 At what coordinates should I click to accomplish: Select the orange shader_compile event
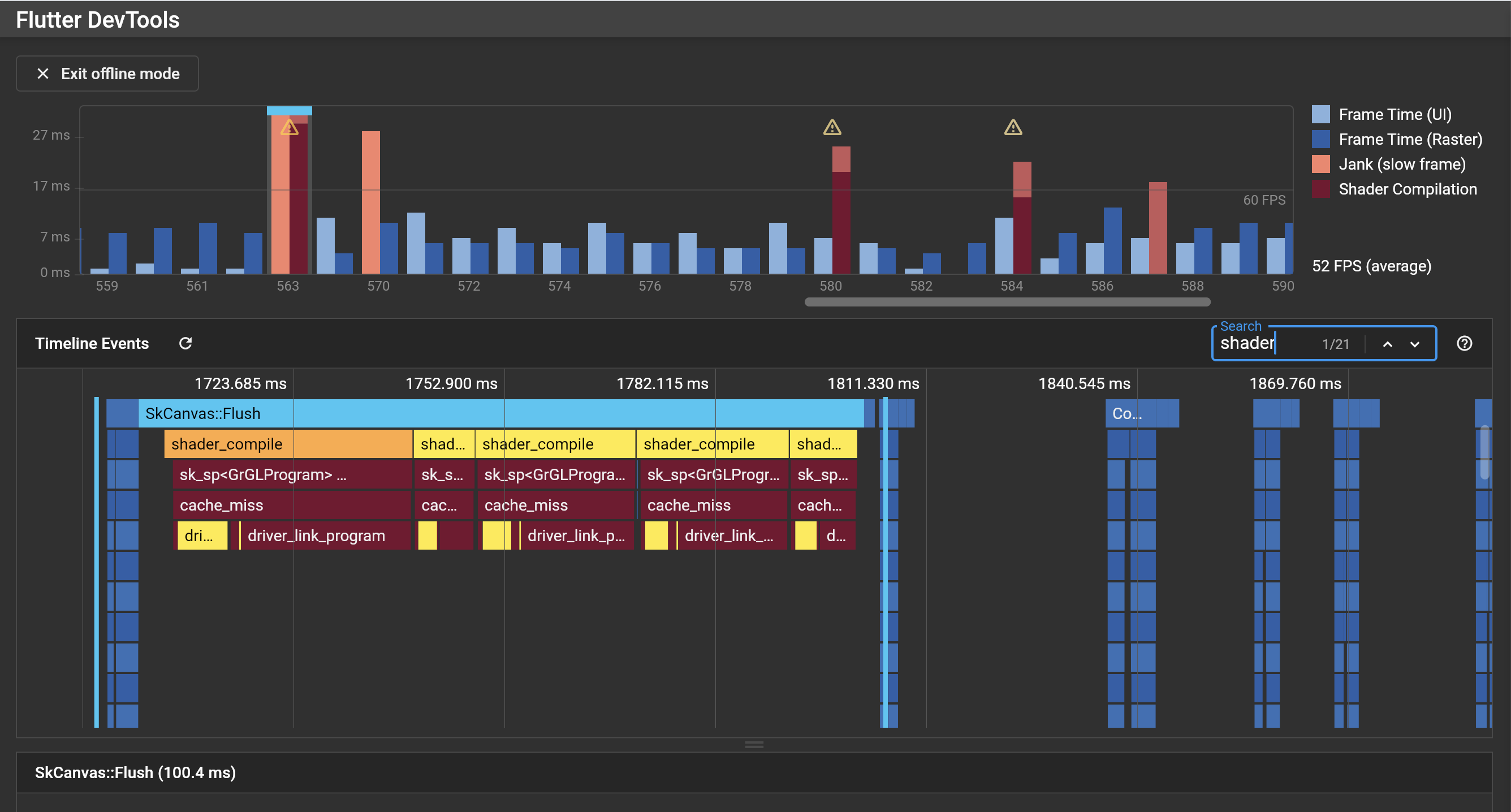pos(287,444)
